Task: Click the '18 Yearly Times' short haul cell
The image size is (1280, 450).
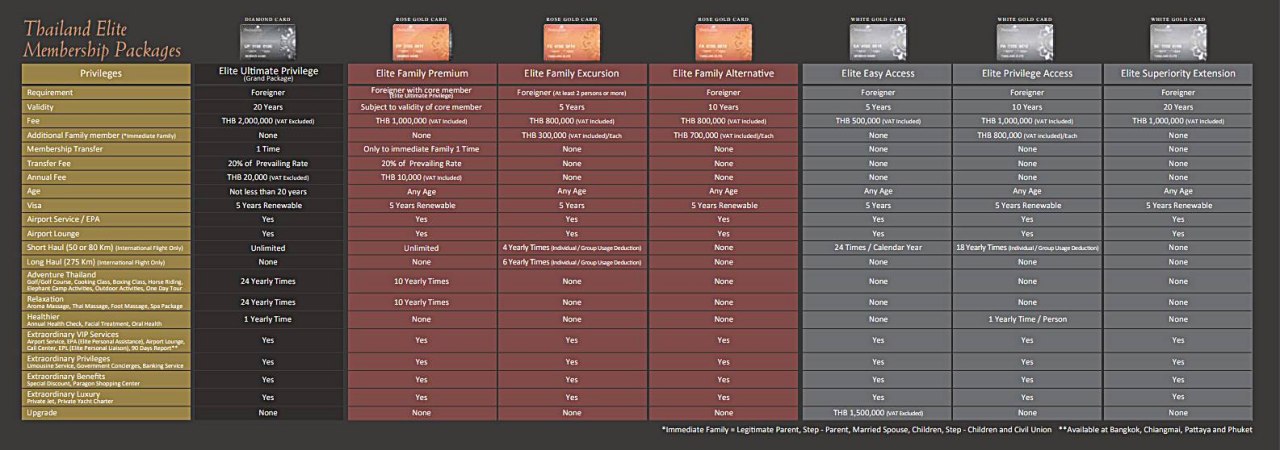Action: click(x=1027, y=247)
